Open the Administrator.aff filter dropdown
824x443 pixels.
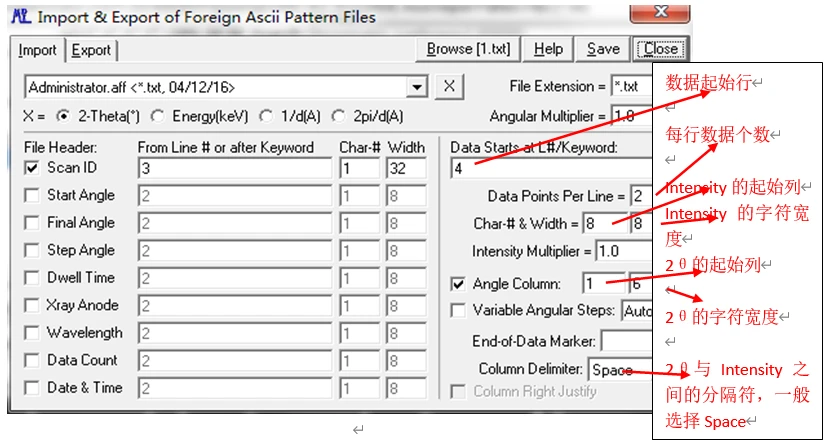(x=417, y=87)
